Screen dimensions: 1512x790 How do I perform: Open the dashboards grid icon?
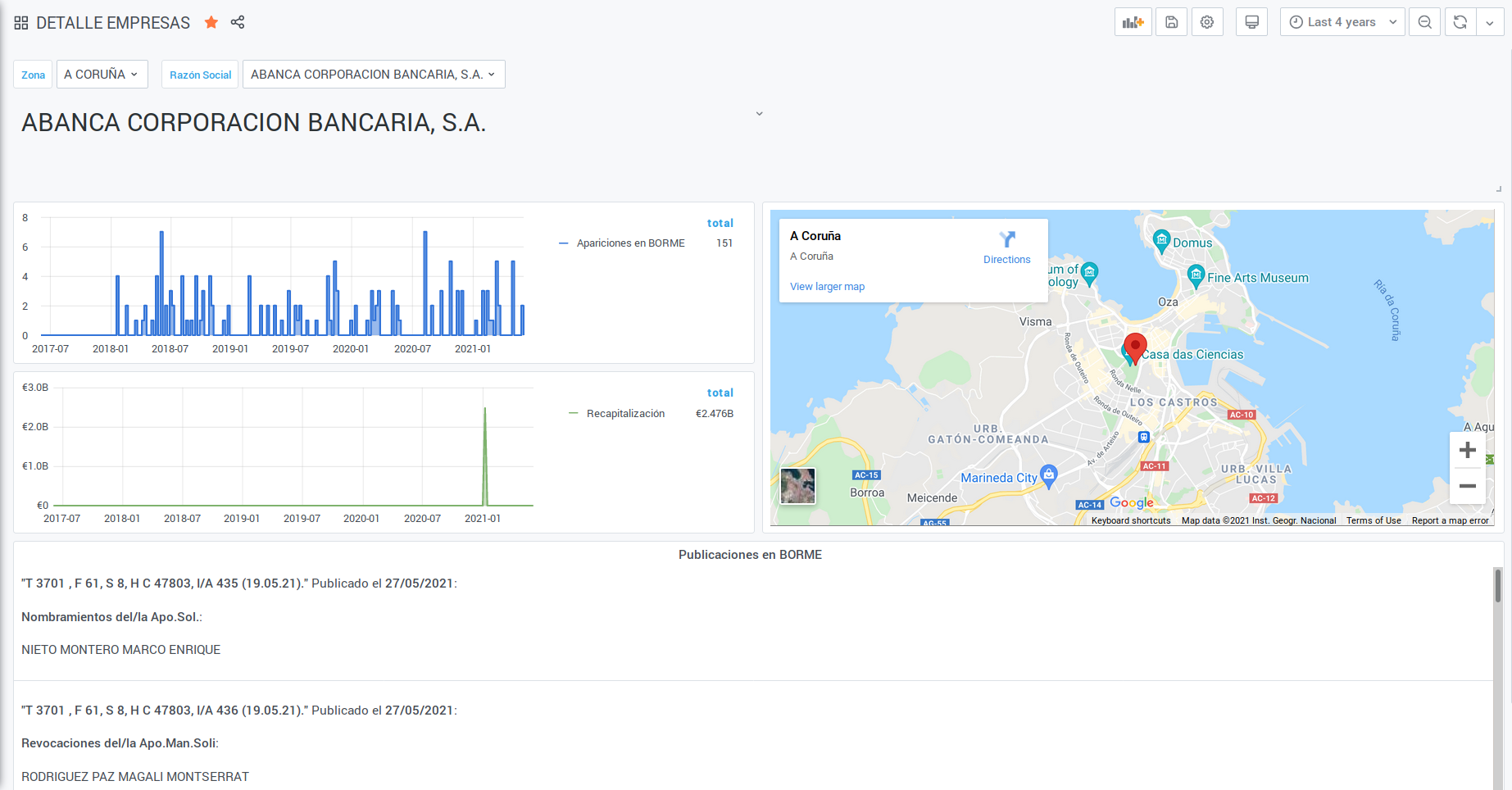(21, 23)
